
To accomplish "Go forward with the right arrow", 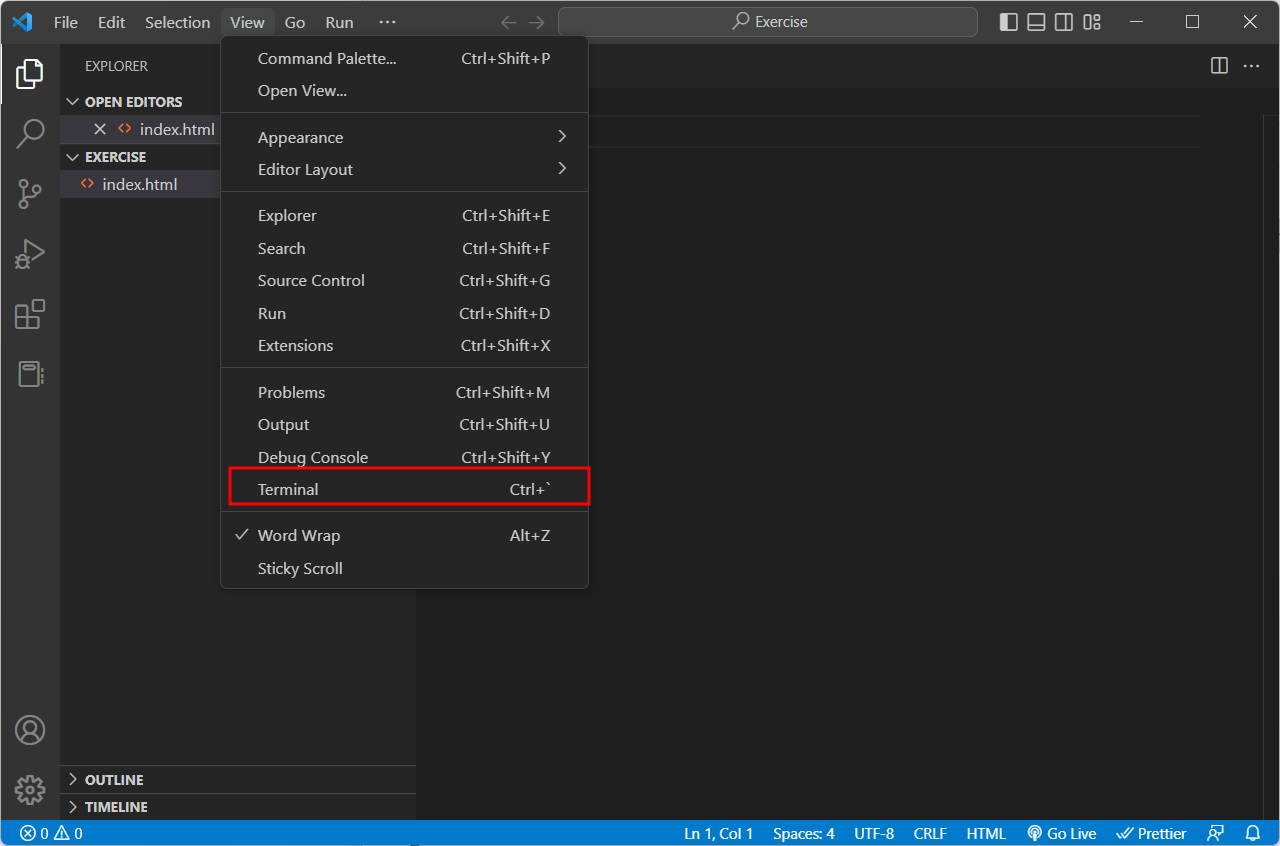I will 537,22.
